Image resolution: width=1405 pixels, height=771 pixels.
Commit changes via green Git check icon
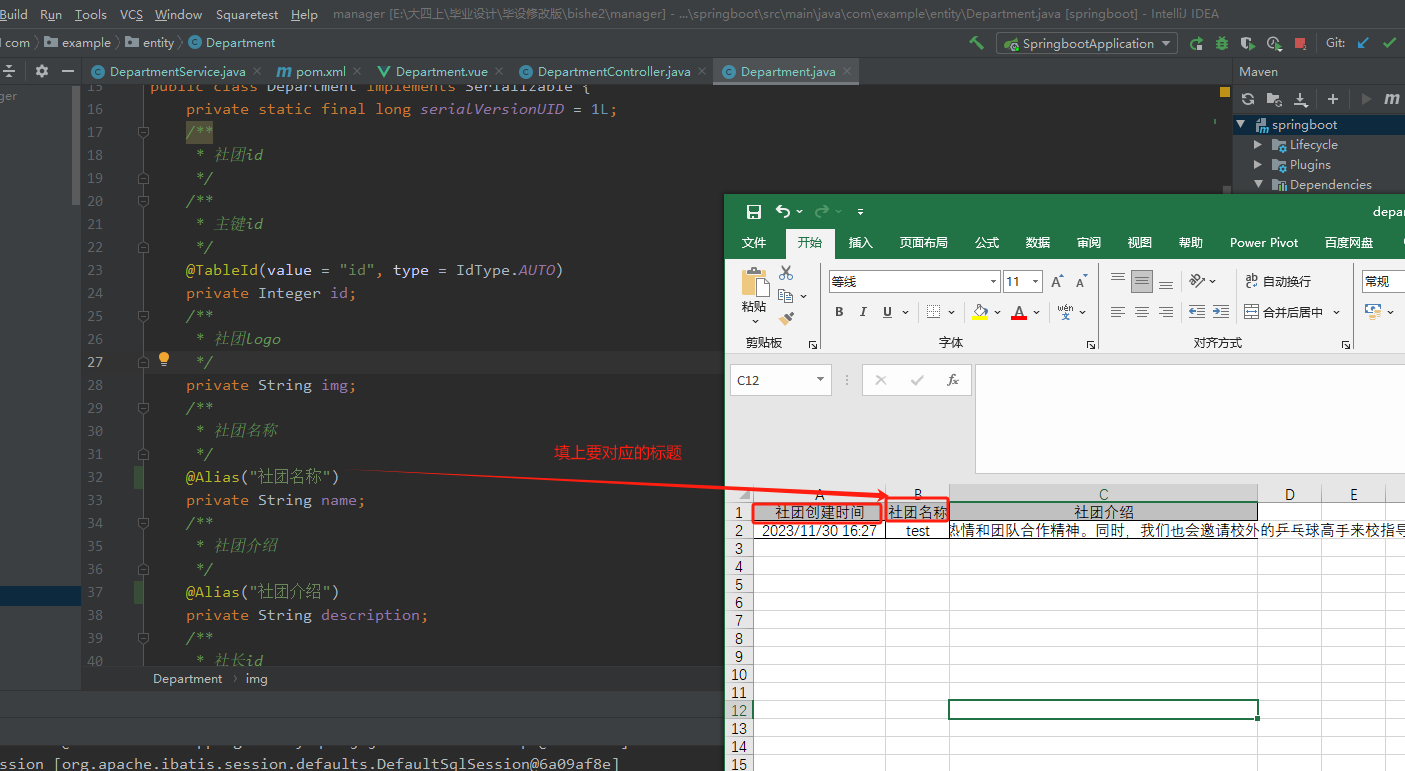[1390, 43]
